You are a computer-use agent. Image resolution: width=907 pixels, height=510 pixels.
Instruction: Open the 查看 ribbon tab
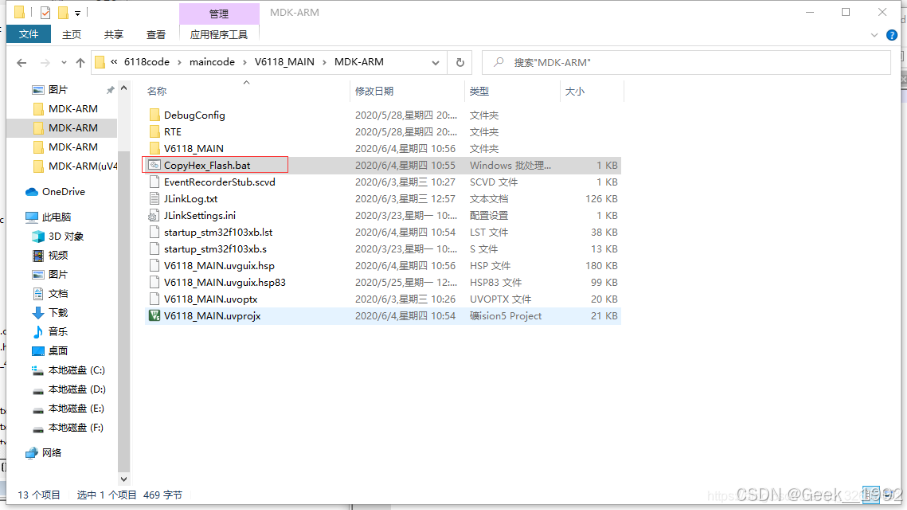[x=156, y=35]
